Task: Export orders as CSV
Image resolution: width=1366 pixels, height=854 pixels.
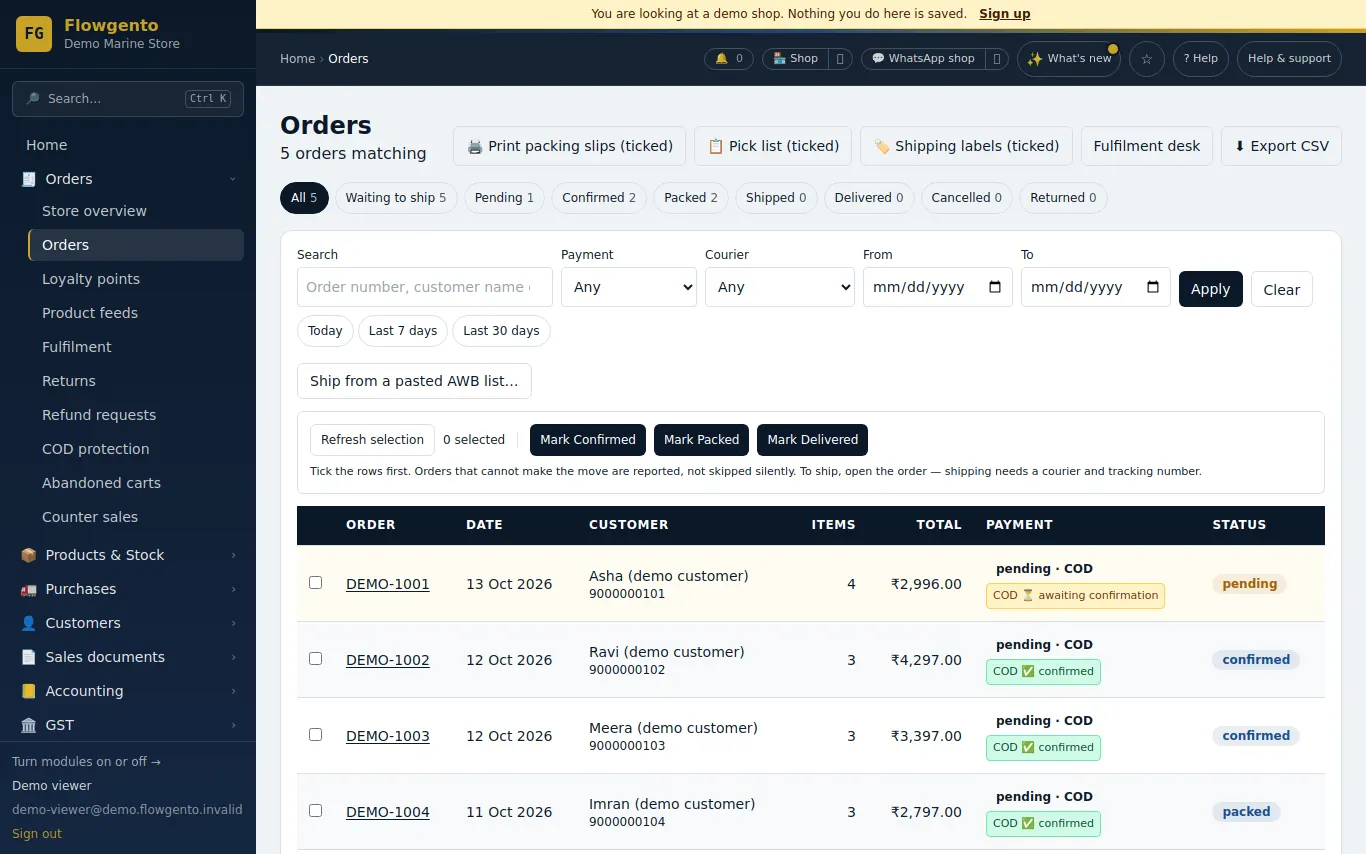Action: pyautogui.click(x=1281, y=146)
